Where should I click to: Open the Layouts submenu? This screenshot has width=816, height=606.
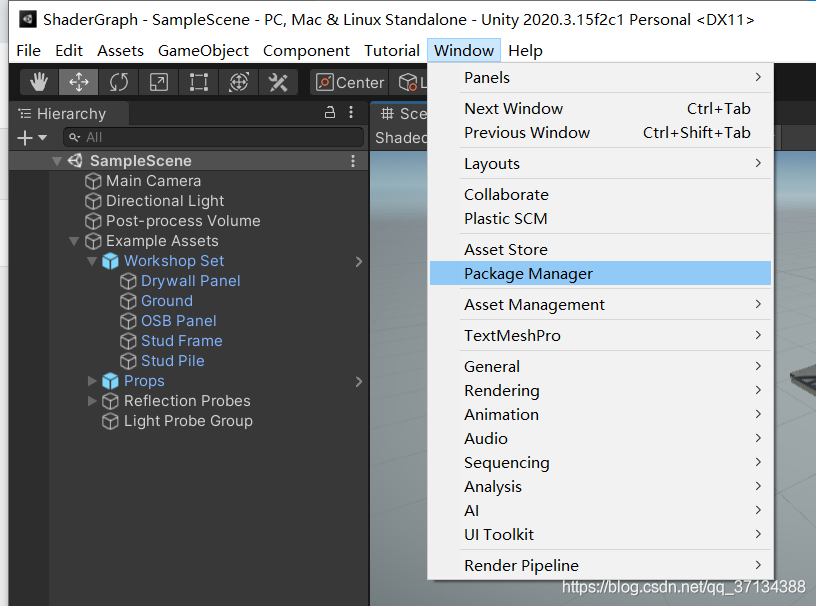pyautogui.click(x=601, y=163)
